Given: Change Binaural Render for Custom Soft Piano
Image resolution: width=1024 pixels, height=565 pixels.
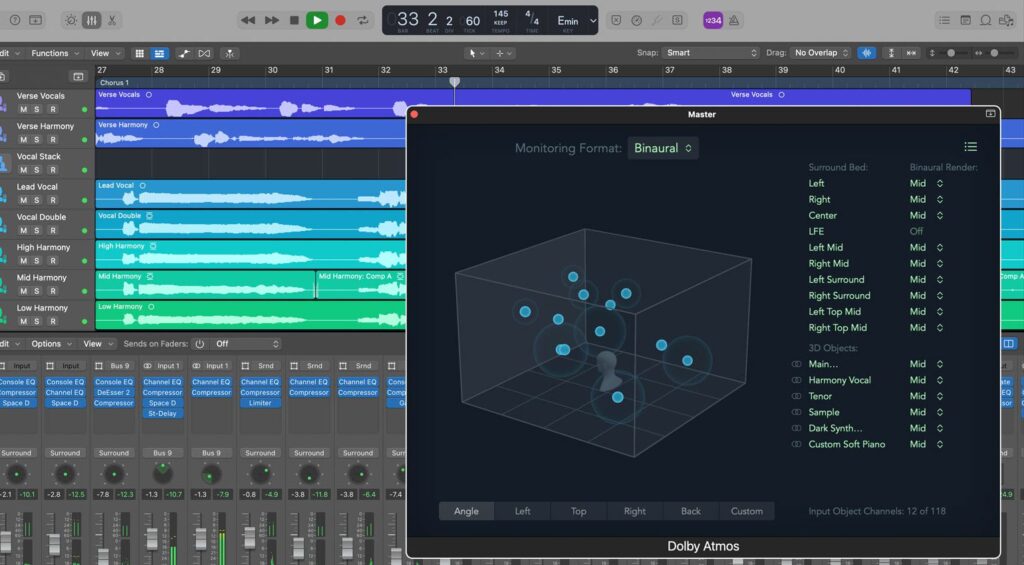Looking at the screenshot, I should pos(926,444).
